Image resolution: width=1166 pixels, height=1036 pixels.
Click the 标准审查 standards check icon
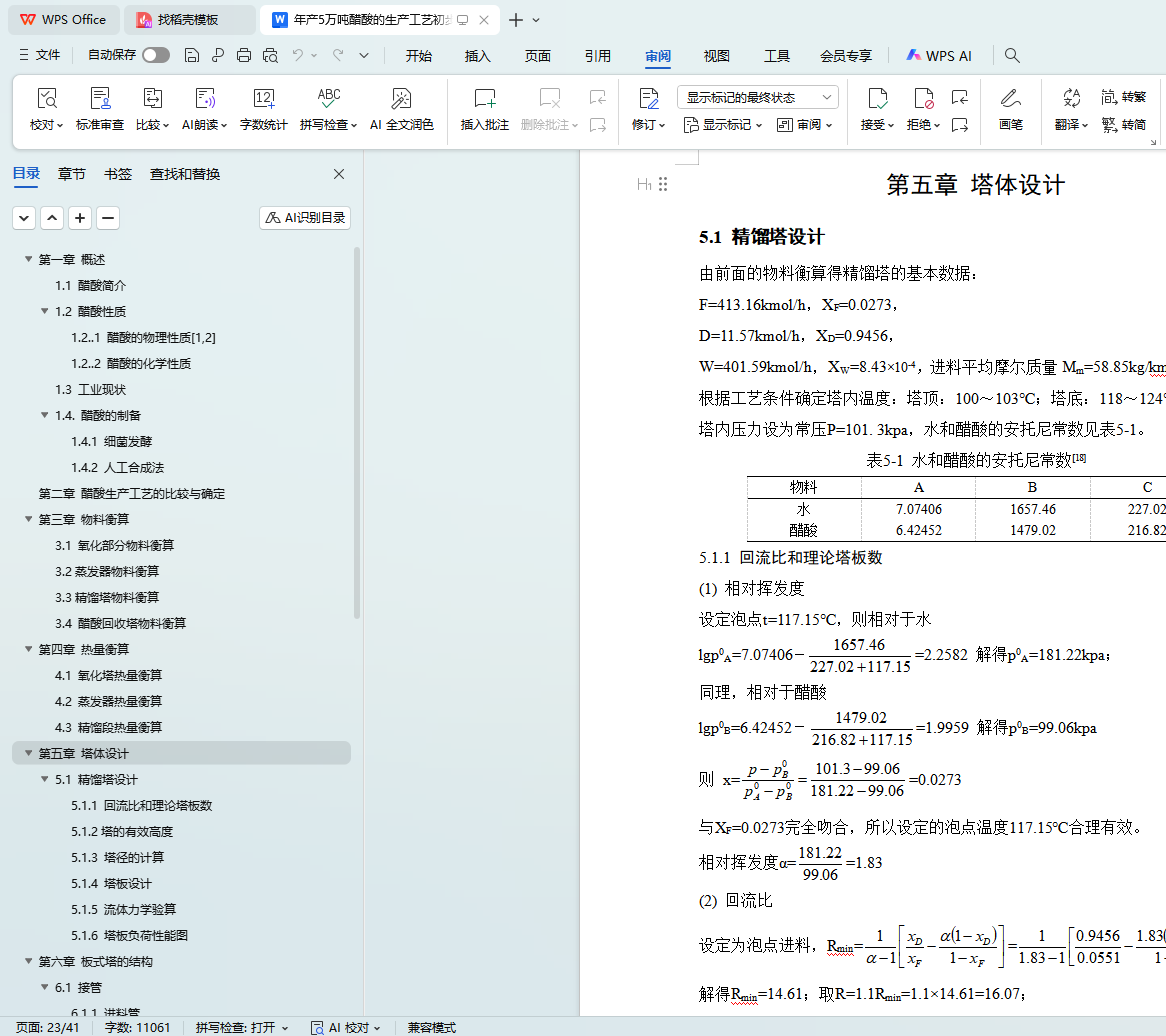tap(100, 99)
